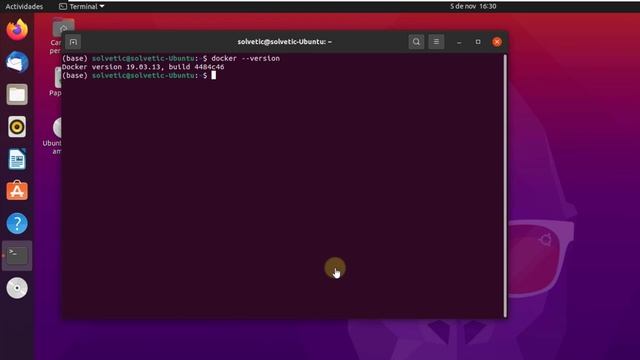Screen dimensions: 640x360
Task: Expand the Terminal app menu in top bar
Action: pos(82,7)
